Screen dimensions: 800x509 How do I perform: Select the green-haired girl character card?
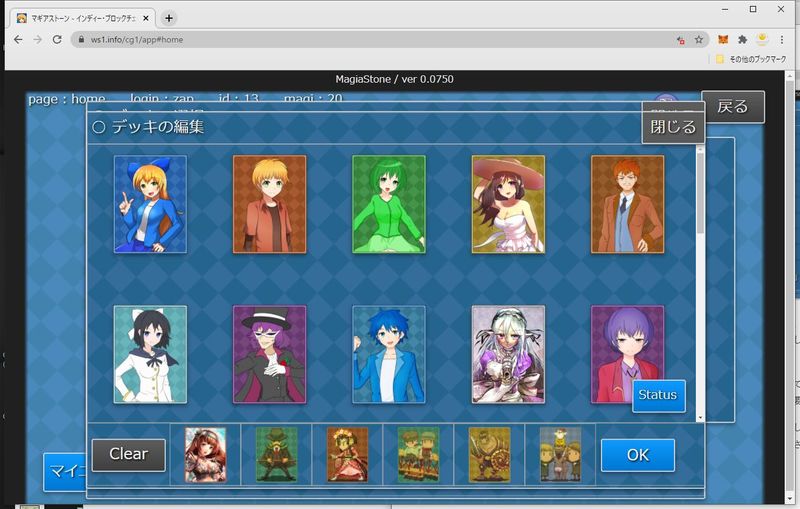(389, 204)
